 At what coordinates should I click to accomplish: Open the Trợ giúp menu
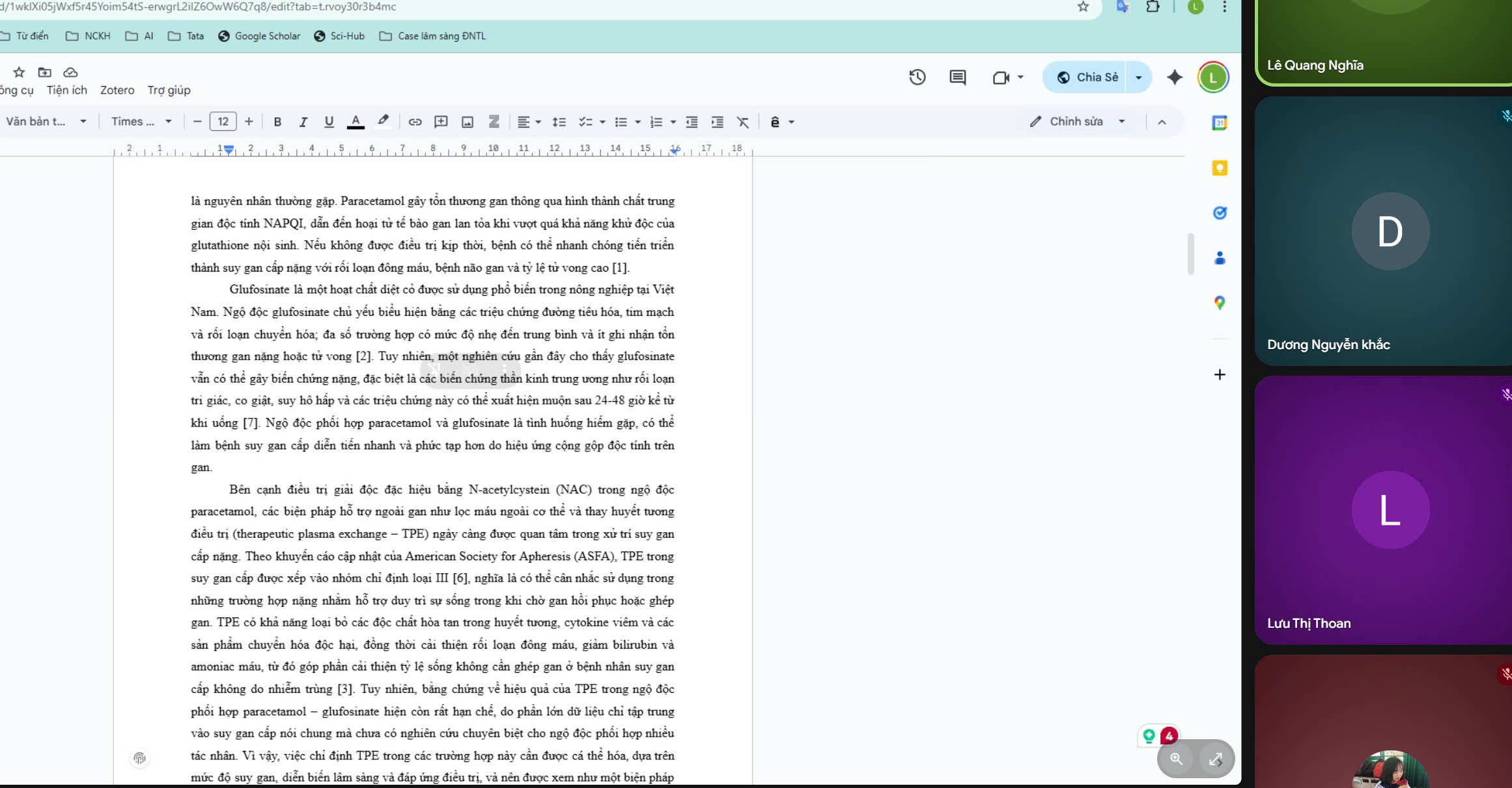tap(169, 90)
